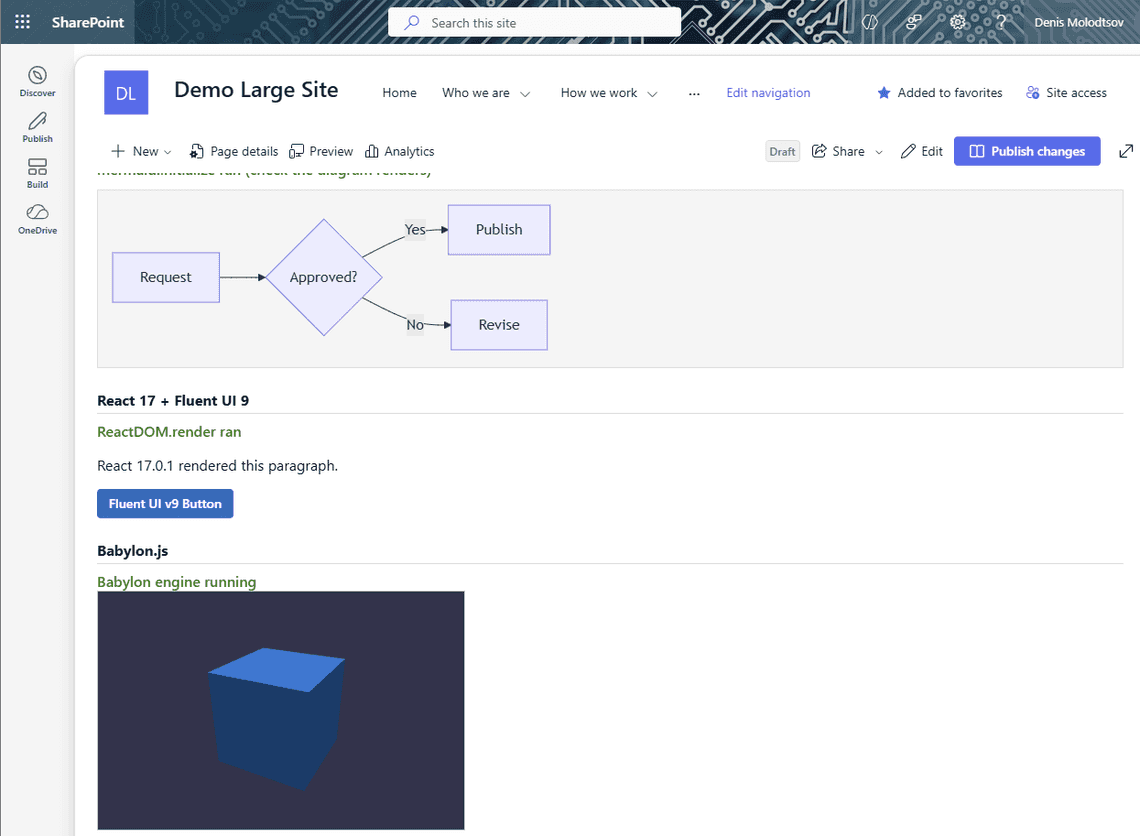This screenshot has width=1140, height=836.
Task: Open How we work menu item
Action: point(598,92)
